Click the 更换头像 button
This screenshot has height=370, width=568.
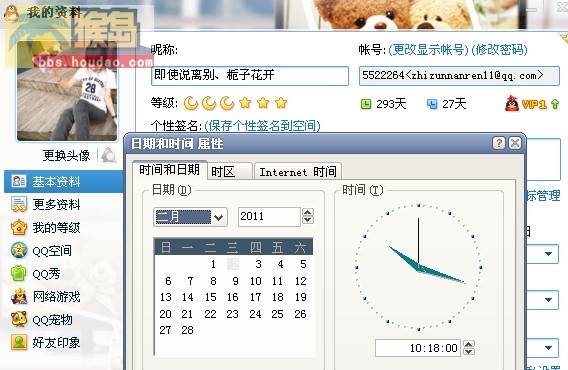click(x=66, y=156)
